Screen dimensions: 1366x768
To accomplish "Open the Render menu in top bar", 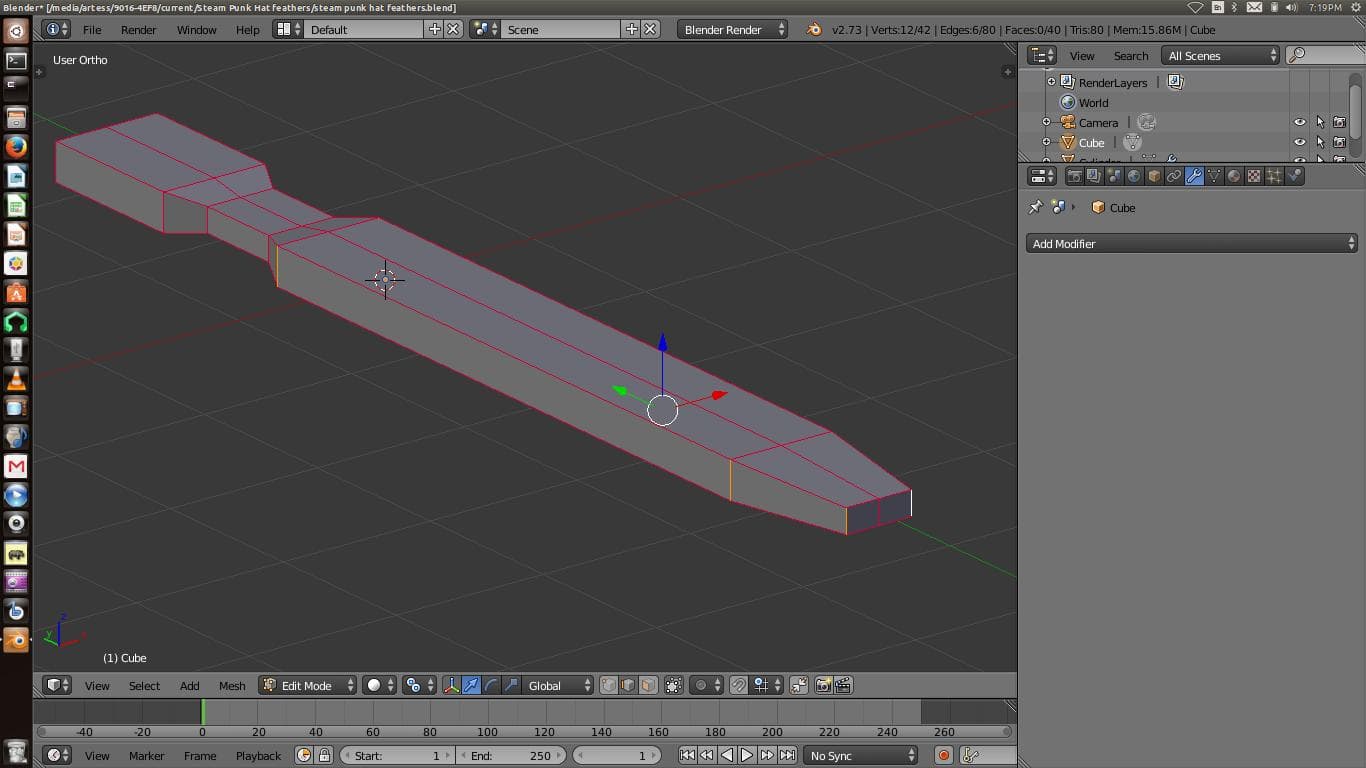I will pos(138,29).
